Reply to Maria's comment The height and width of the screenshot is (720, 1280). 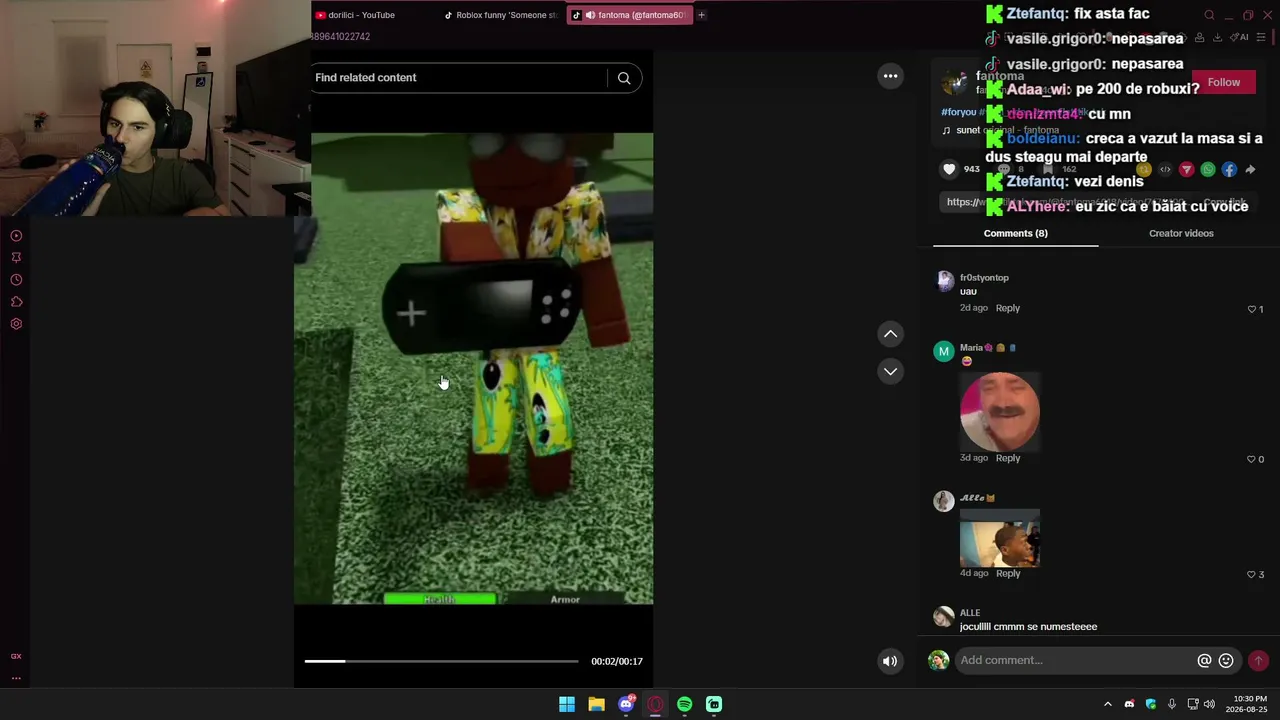click(1007, 458)
